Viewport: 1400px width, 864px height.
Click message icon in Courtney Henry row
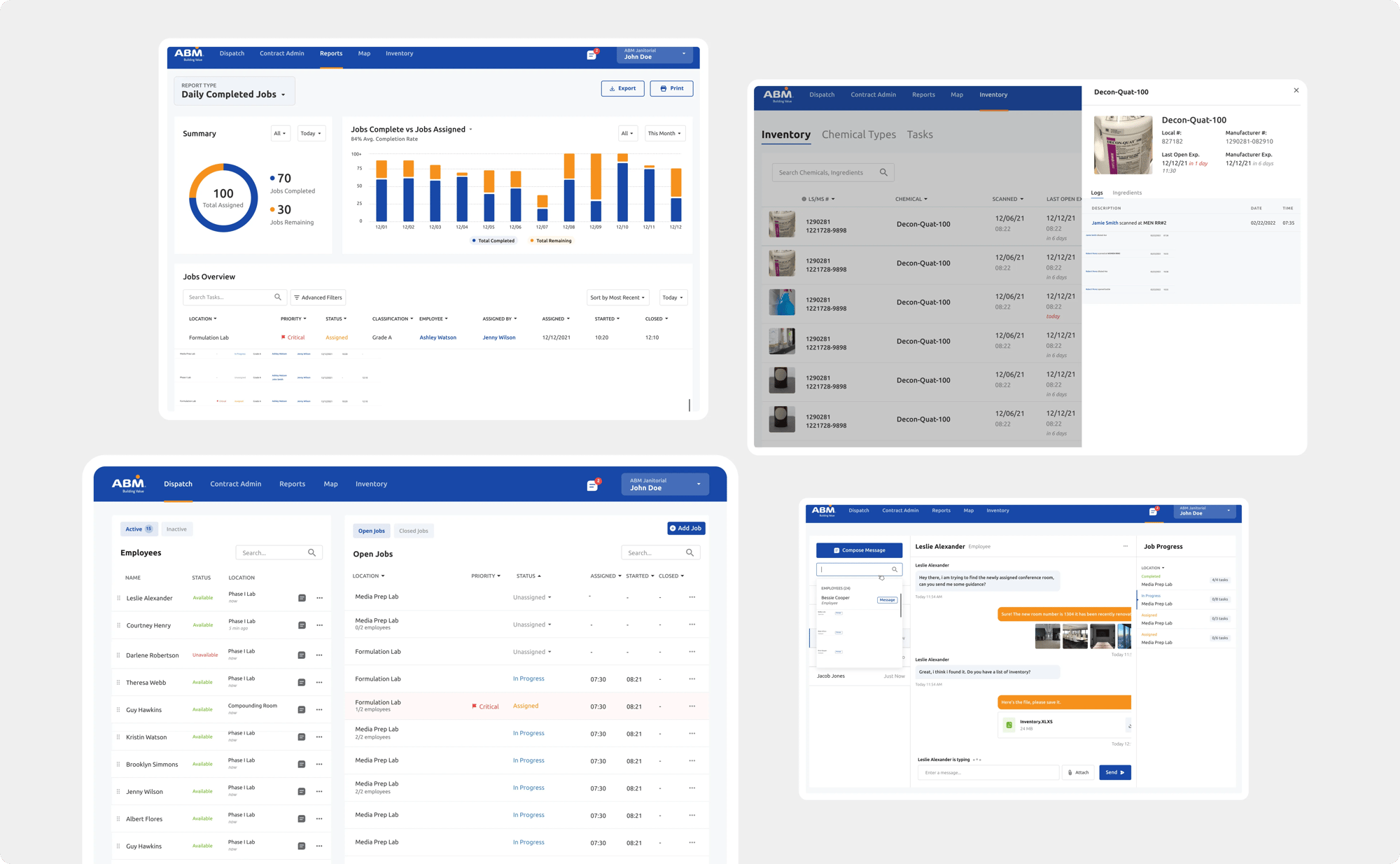302,625
